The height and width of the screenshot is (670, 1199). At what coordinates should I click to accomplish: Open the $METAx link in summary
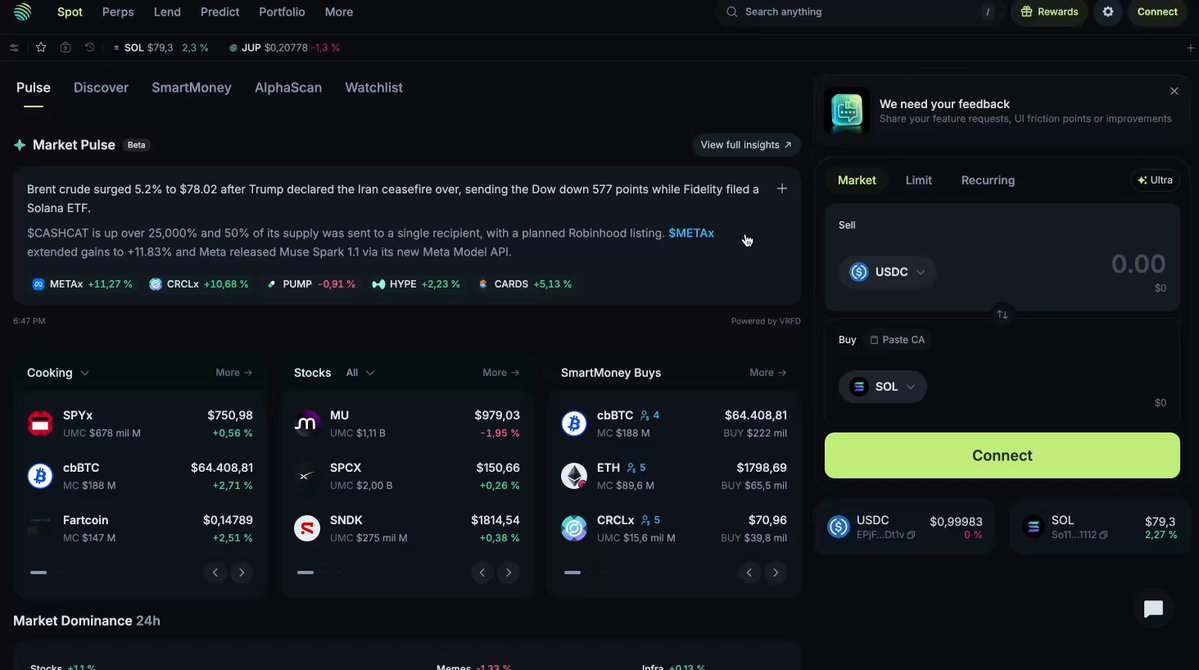(x=691, y=233)
